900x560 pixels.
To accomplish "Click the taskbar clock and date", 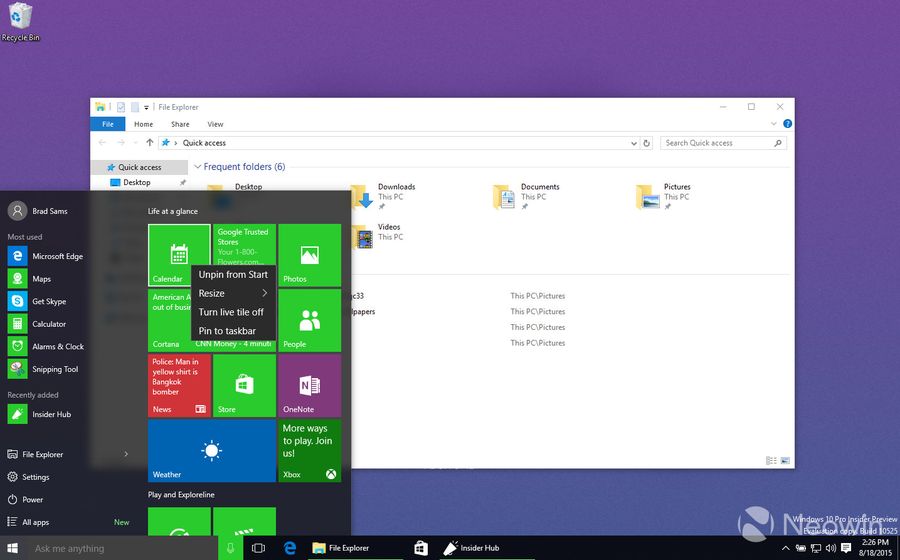I will tap(875, 548).
